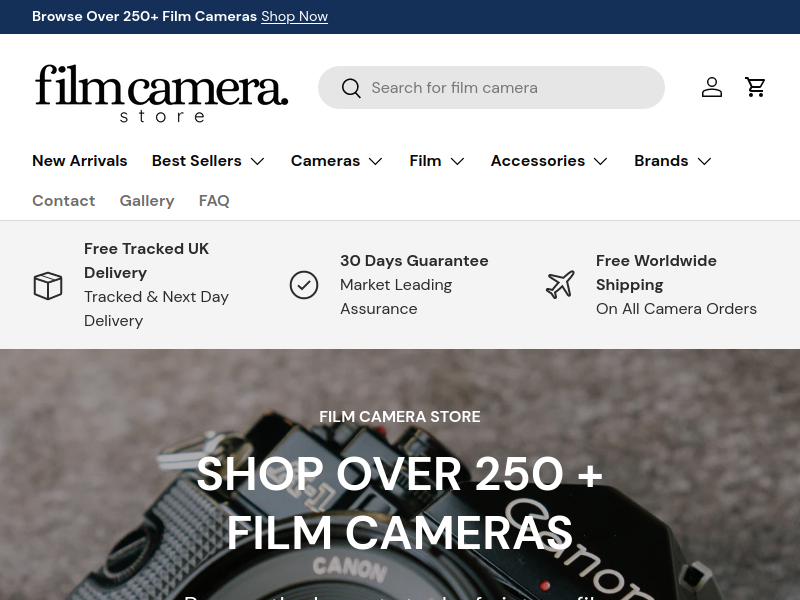Click the On All Camera Orders text
The image size is (800, 600).
coord(676,309)
